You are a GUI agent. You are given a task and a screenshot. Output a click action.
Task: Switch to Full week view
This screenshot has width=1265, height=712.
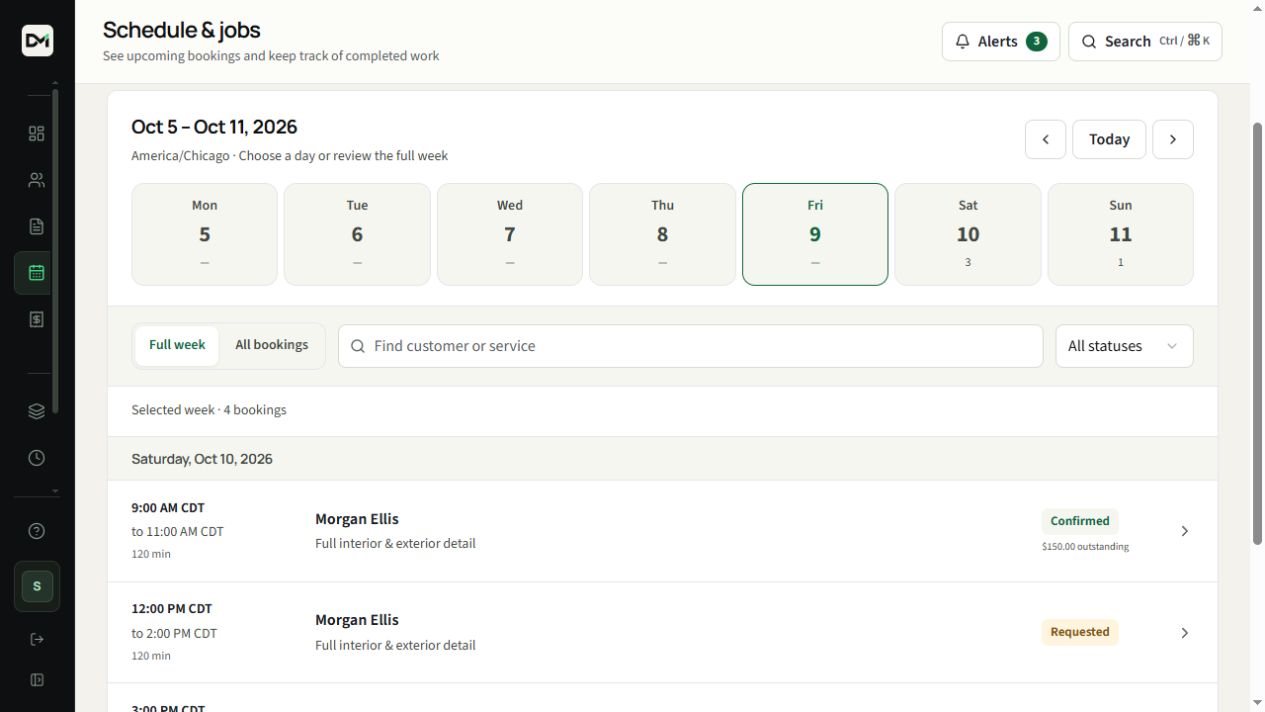177,345
